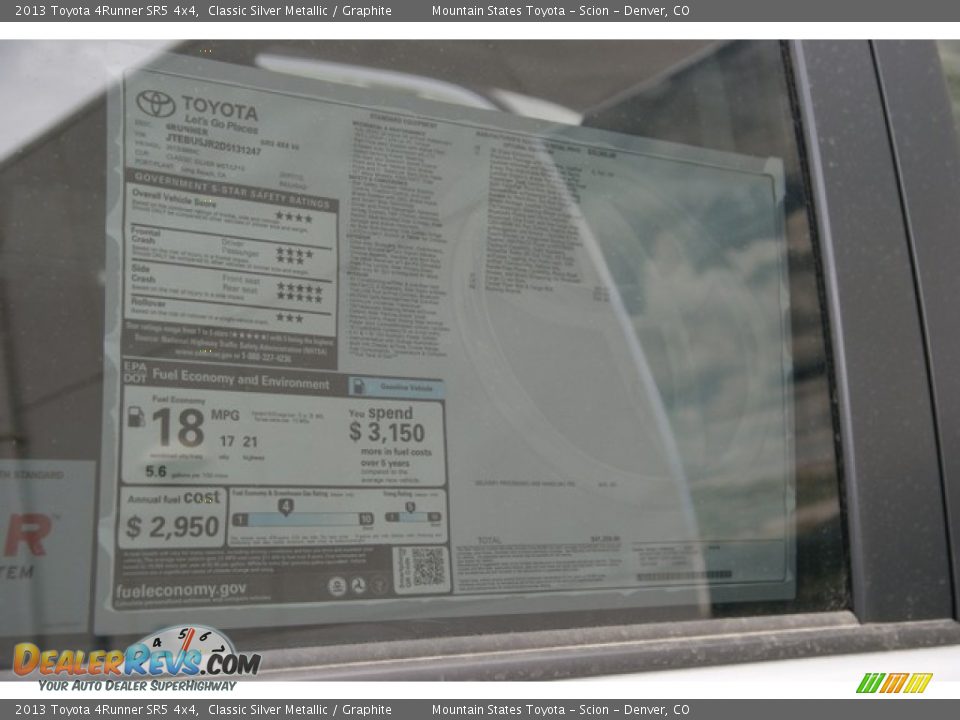This screenshot has height=720, width=960.
Task: Click the VIN "JTEBU5JR2D5131247"
Action: point(213,145)
